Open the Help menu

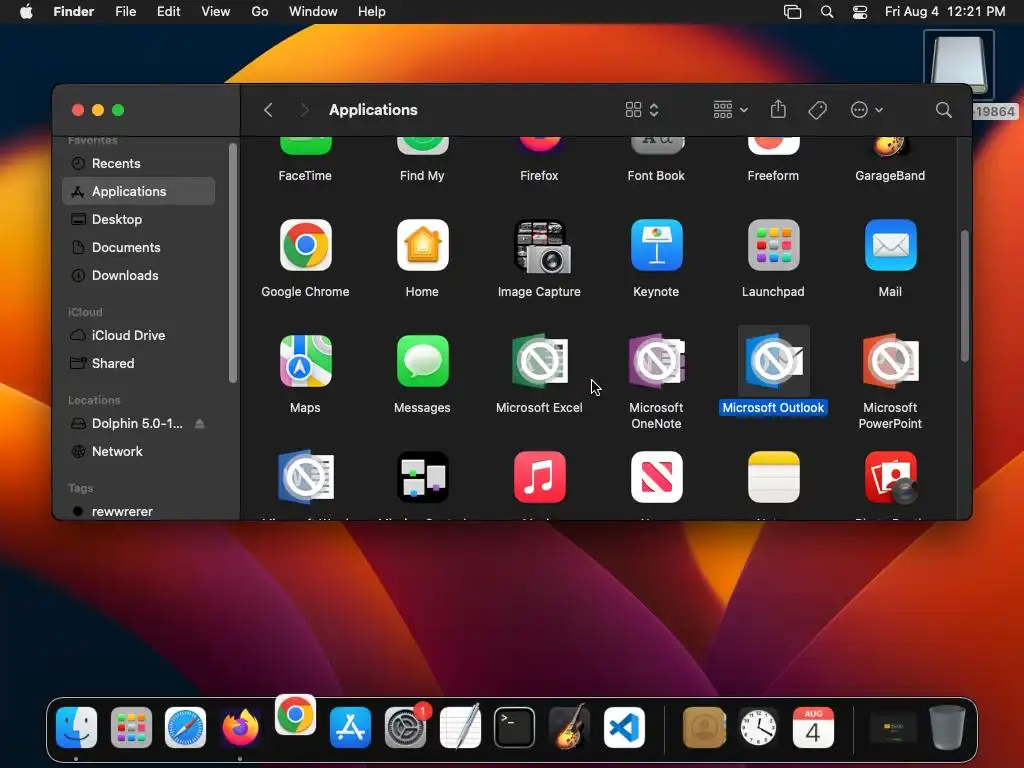click(x=372, y=12)
